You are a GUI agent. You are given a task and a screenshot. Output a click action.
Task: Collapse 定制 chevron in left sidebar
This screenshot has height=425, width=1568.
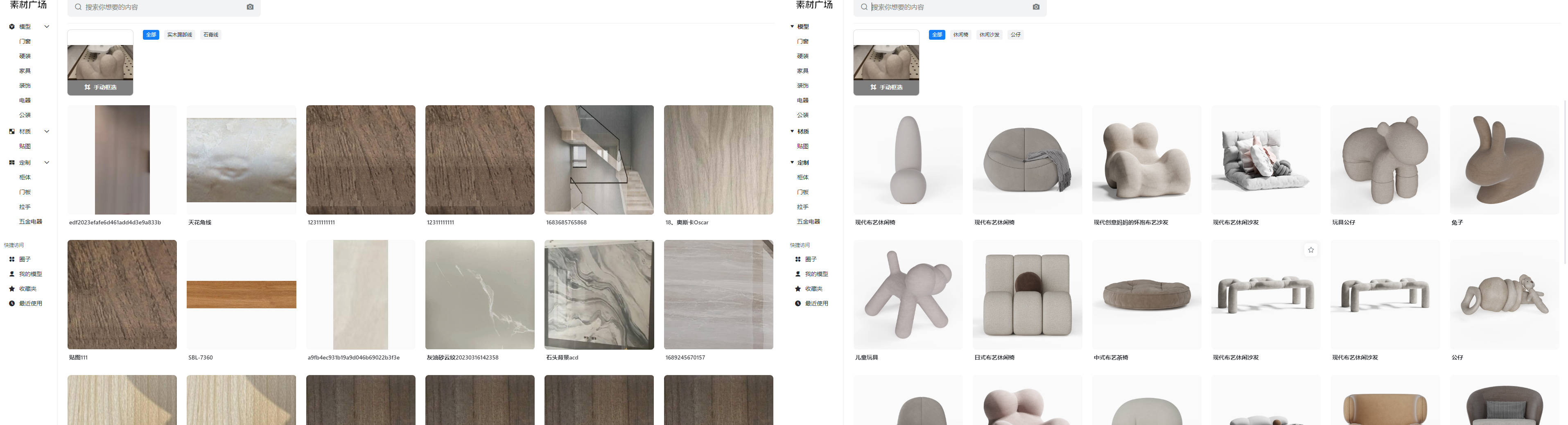tap(47, 163)
